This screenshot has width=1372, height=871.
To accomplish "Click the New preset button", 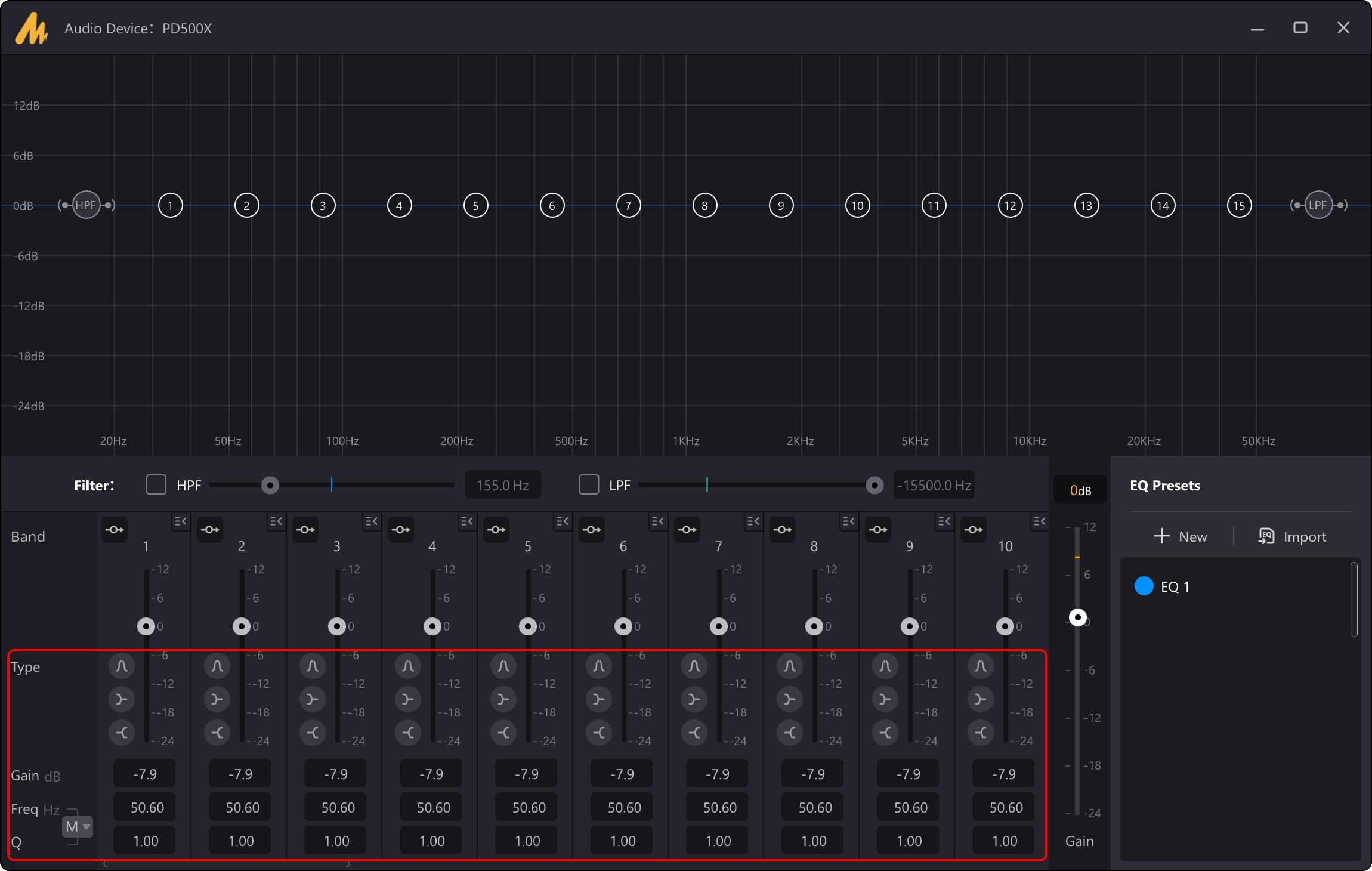I will point(1180,536).
